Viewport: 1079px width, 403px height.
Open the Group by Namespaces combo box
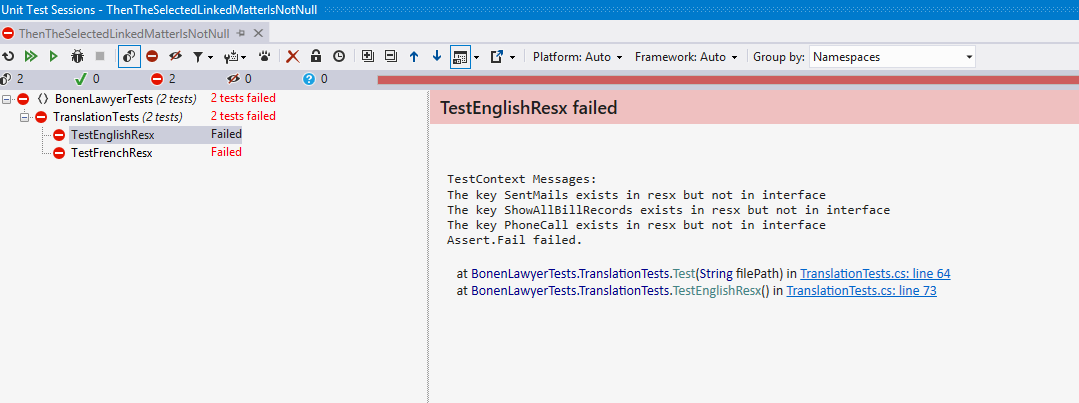(x=893, y=57)
